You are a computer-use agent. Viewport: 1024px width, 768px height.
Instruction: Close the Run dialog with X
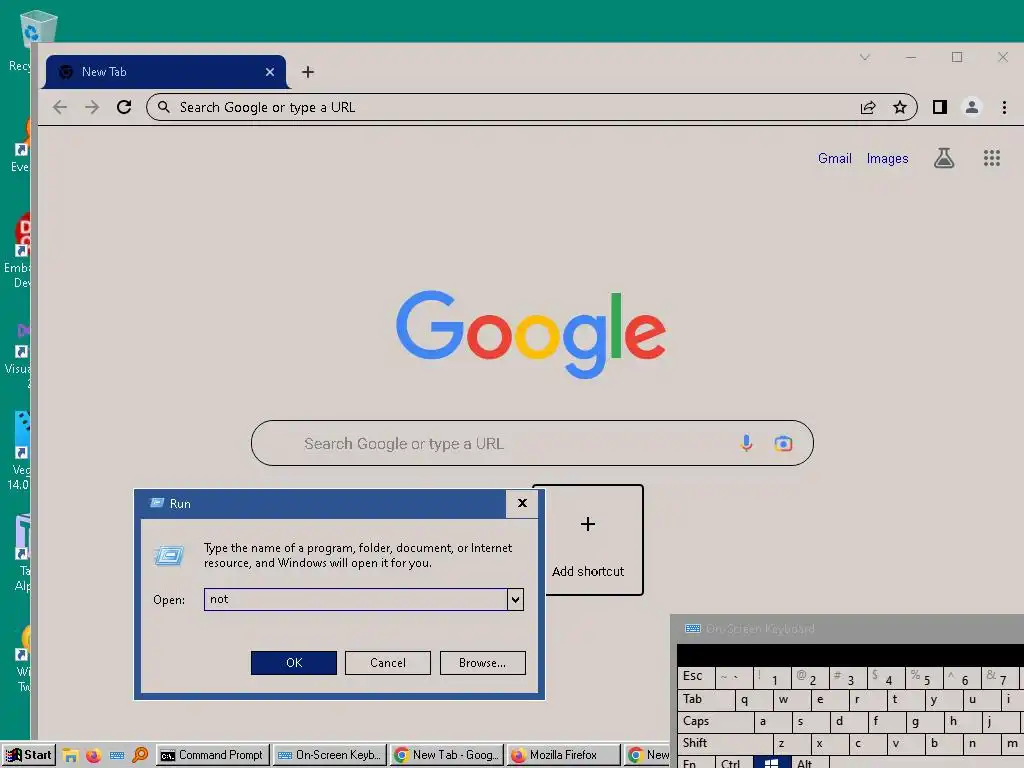click(522, 504)
